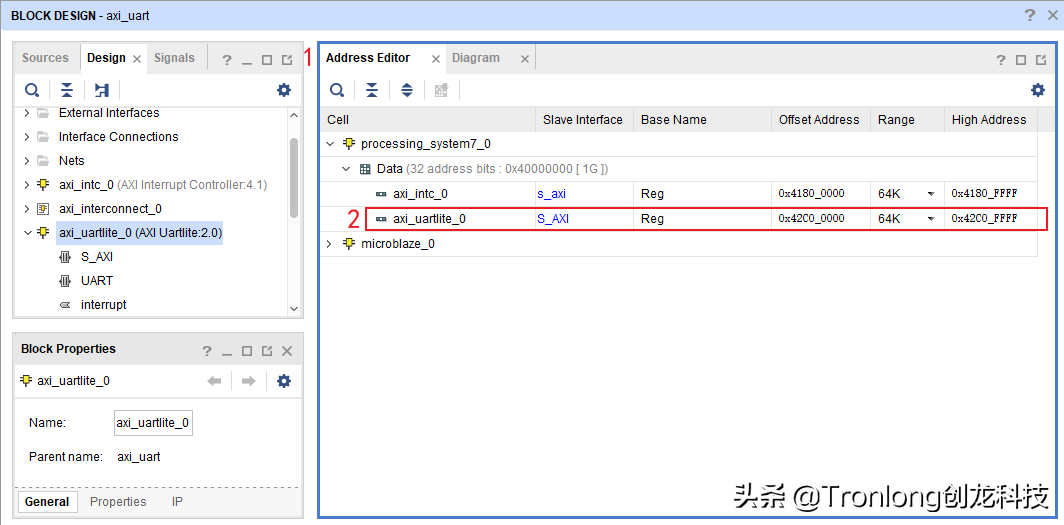Switch to the Diagram tab
The height and width of the screenshot is (525, 1064).
[476, 58]
